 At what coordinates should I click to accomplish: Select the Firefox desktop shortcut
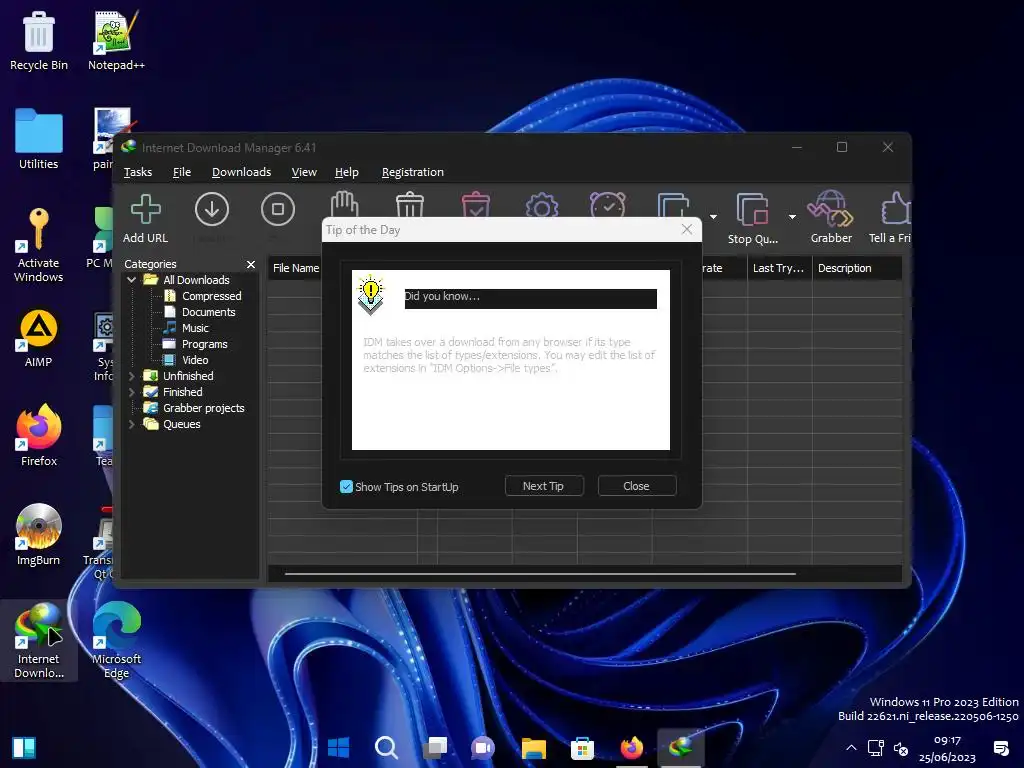click(39, 436)
